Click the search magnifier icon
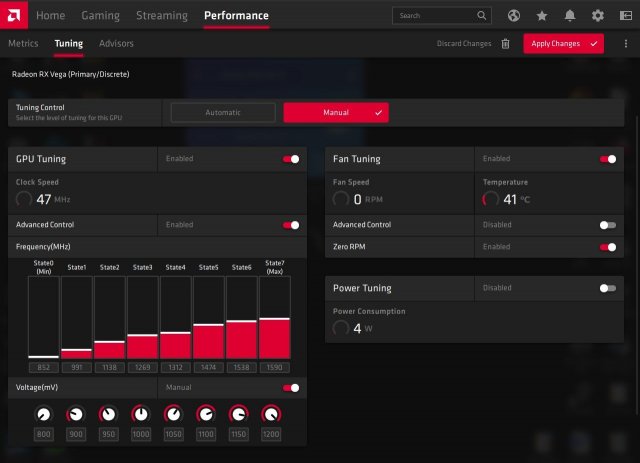Screen dimensions: 640x463 [482, 16]
